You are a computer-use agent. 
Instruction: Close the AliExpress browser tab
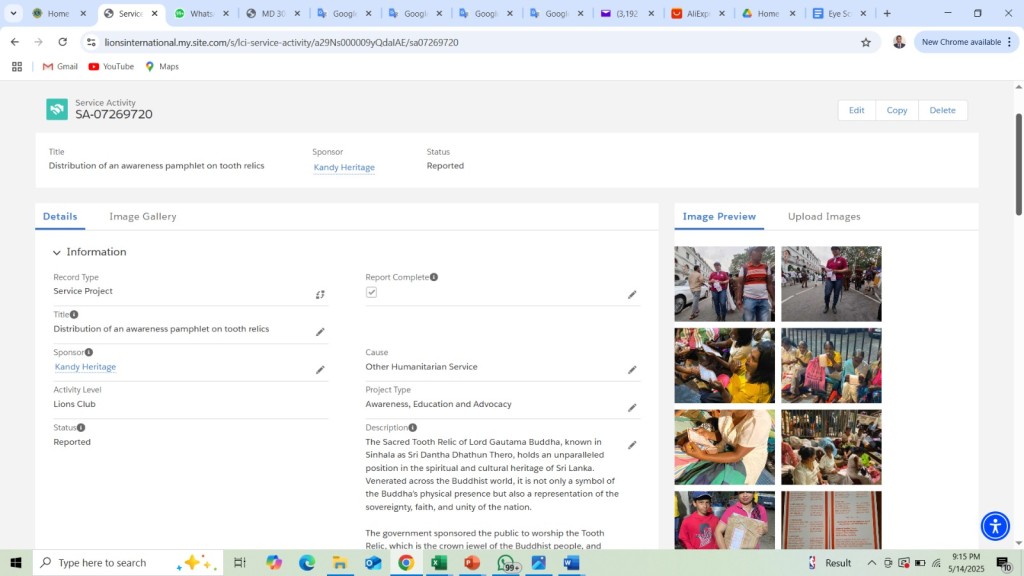[722, 13]
